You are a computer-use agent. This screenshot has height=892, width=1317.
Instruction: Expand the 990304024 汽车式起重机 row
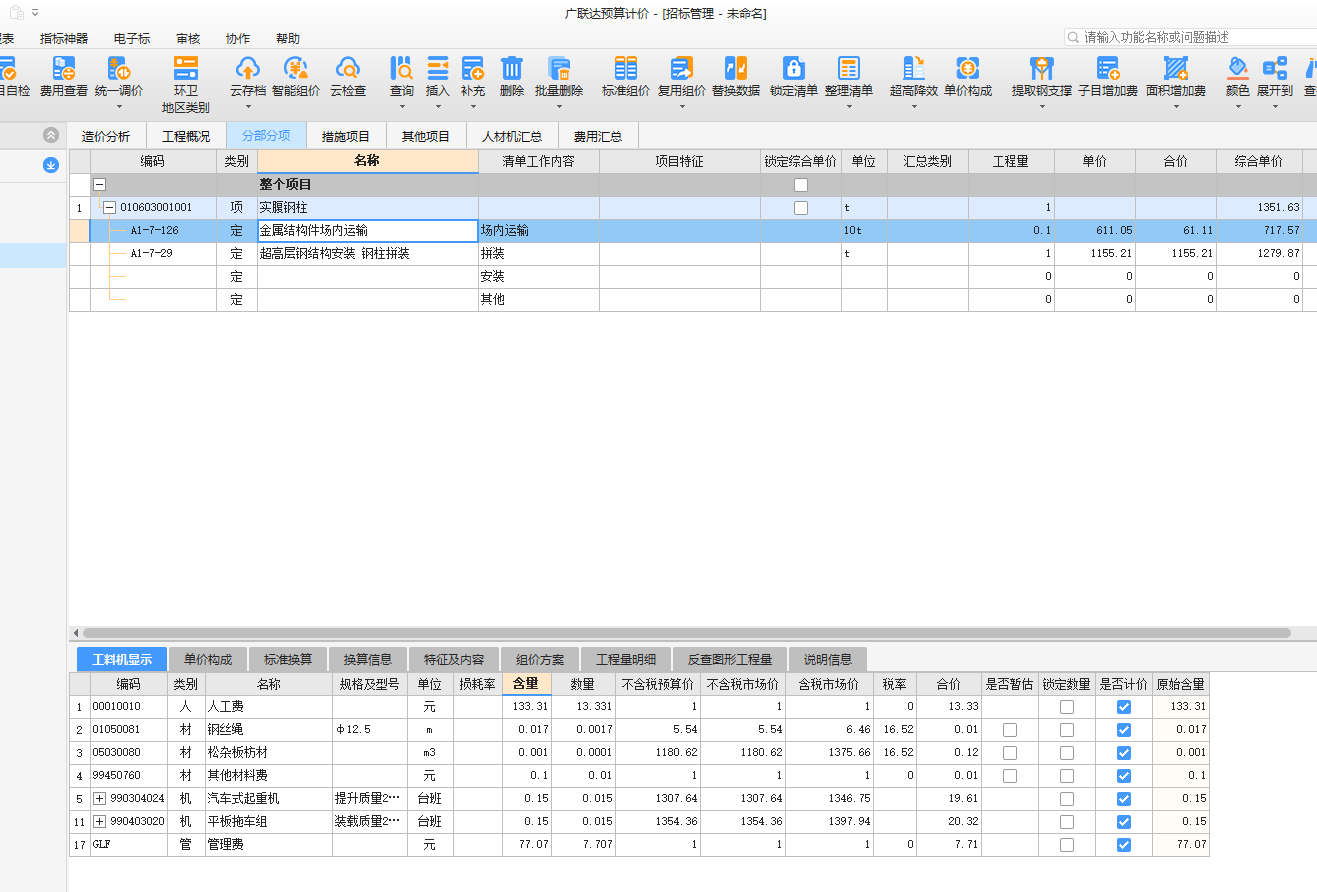click(99, 798)
